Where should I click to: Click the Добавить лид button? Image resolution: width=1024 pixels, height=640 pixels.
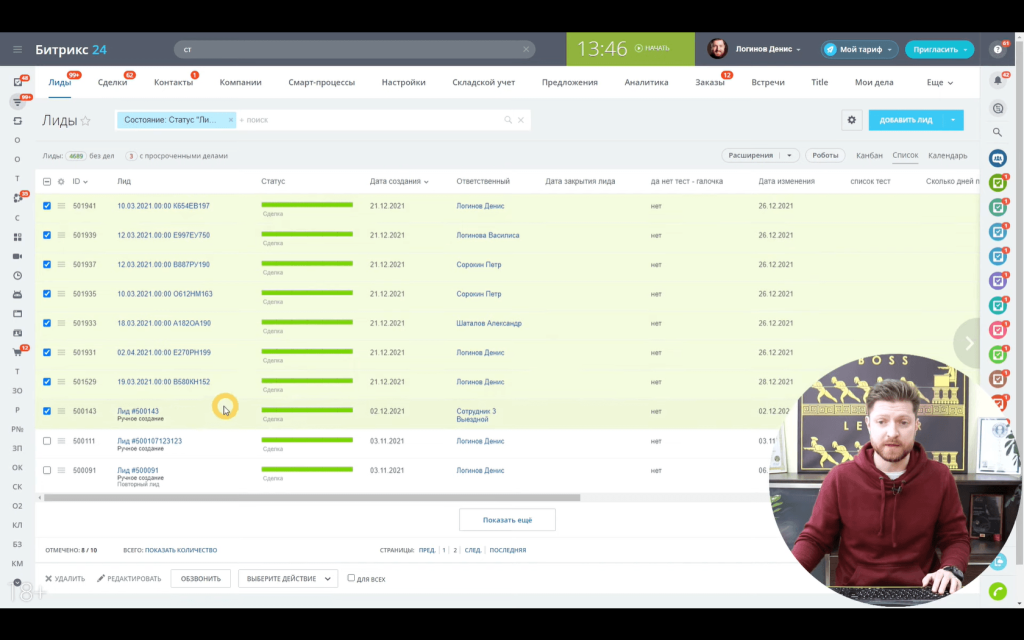[906, 120]
